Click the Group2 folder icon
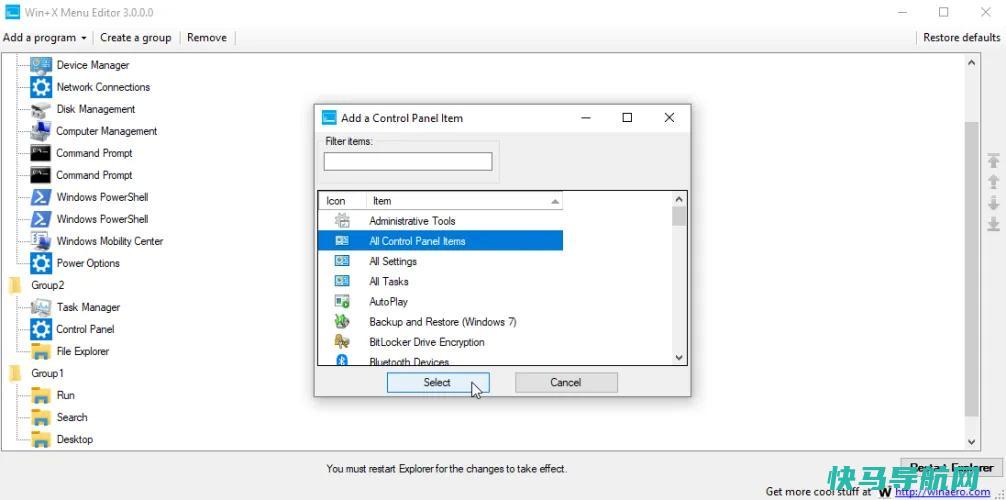This screenshot has width=1006, height=500. [15, 286]
